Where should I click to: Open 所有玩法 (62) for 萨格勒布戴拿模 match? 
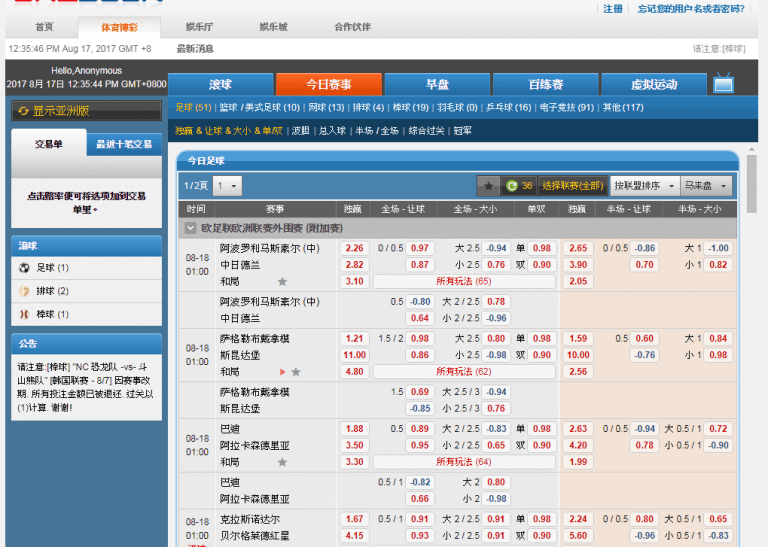[464, 372]
